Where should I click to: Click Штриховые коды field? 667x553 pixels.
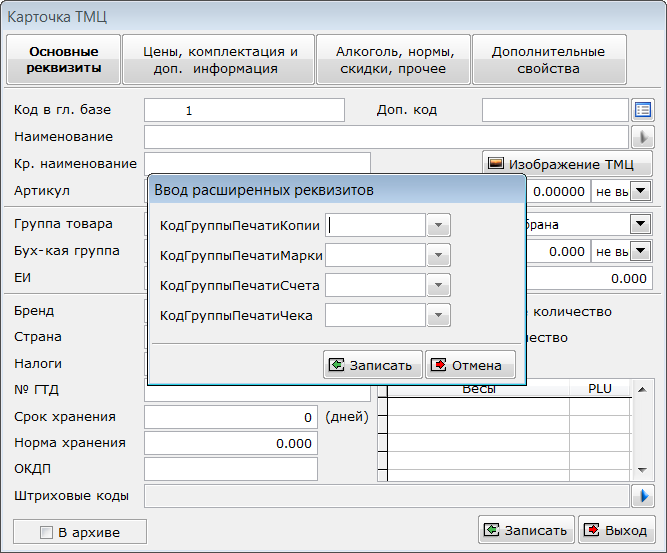(386, 496)
